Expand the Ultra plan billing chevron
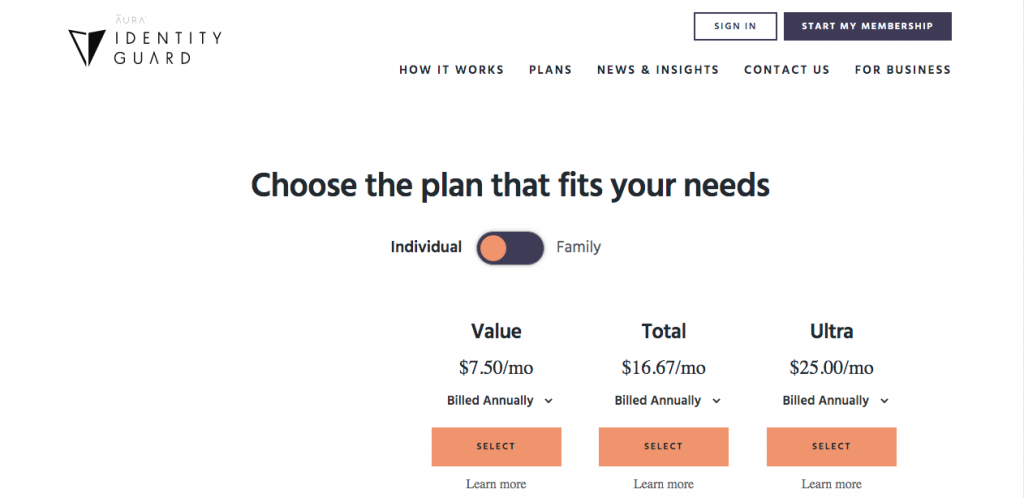1024x498 pixels. (x=884, y=401)
